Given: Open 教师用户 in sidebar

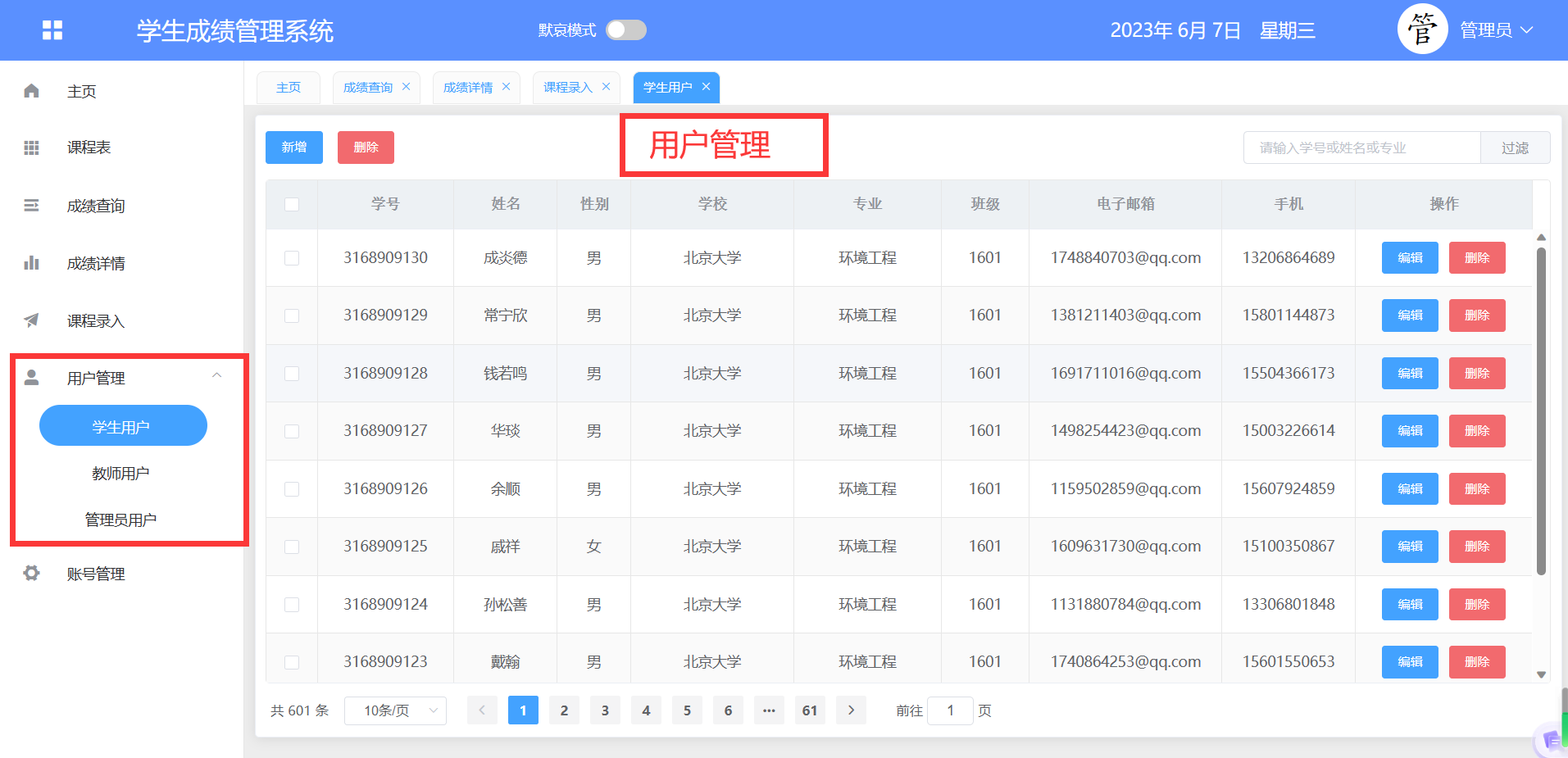Looking at the screenshot, I should coord(120,474).
